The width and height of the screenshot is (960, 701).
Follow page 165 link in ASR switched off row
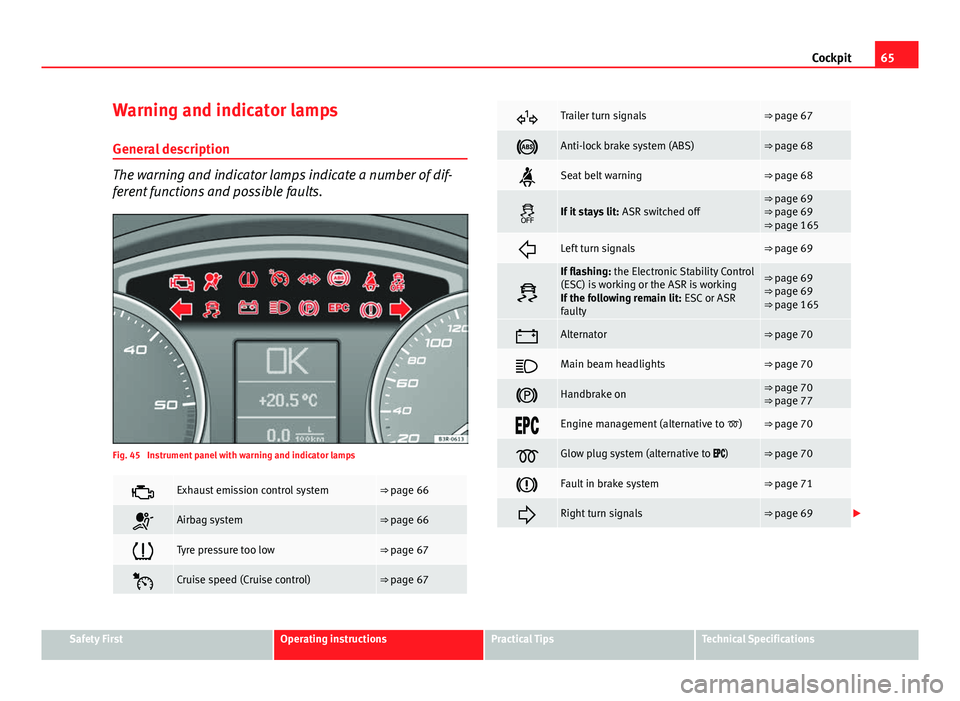tap(791, 225)
